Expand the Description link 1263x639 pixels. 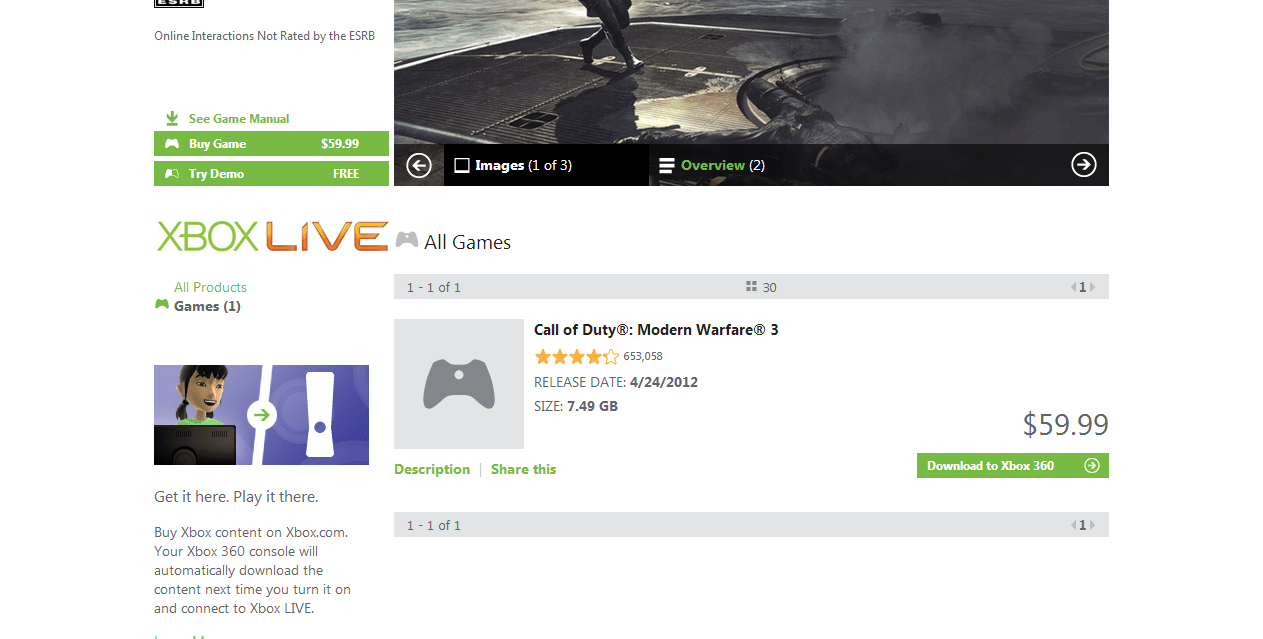432,469
